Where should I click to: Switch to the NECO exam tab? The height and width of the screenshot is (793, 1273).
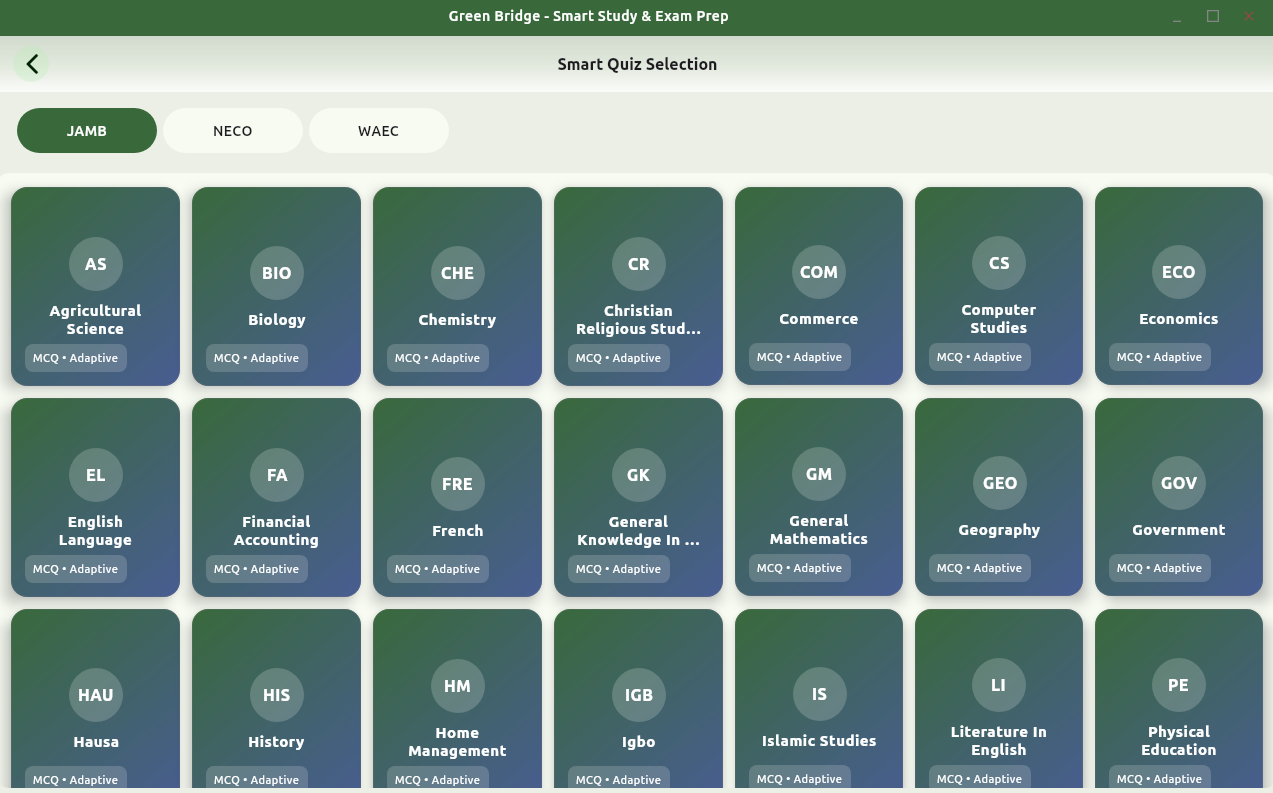point(232,131)
